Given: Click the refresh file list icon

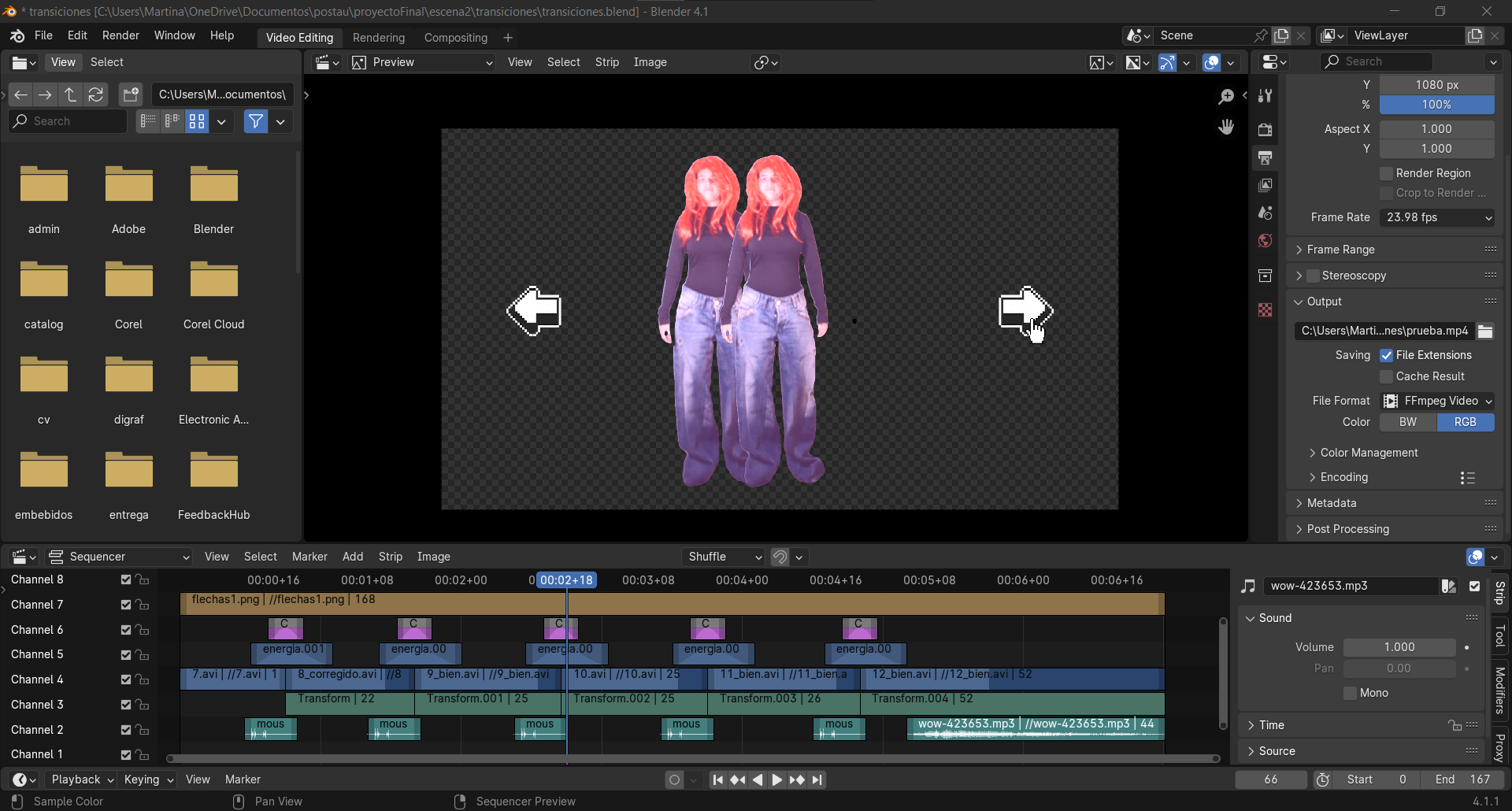Looking at the screenshot, I should tap(96, 94).
